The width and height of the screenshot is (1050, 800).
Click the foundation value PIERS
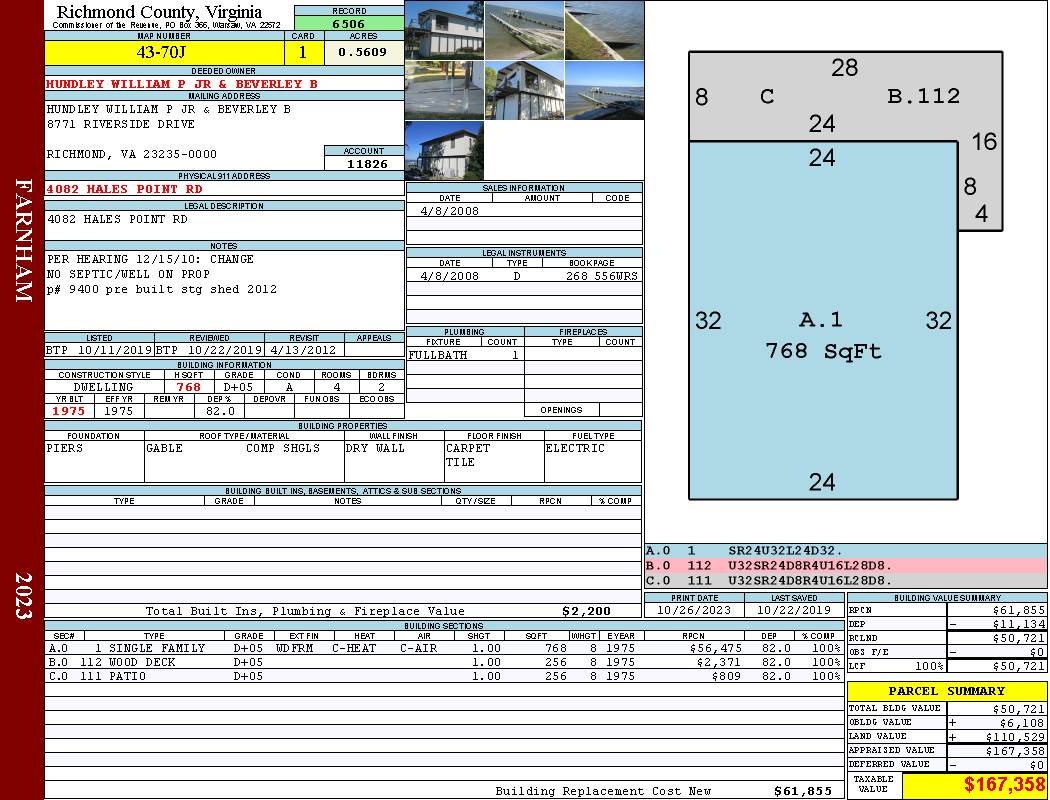pyautogui.click(x=64, y=448)
